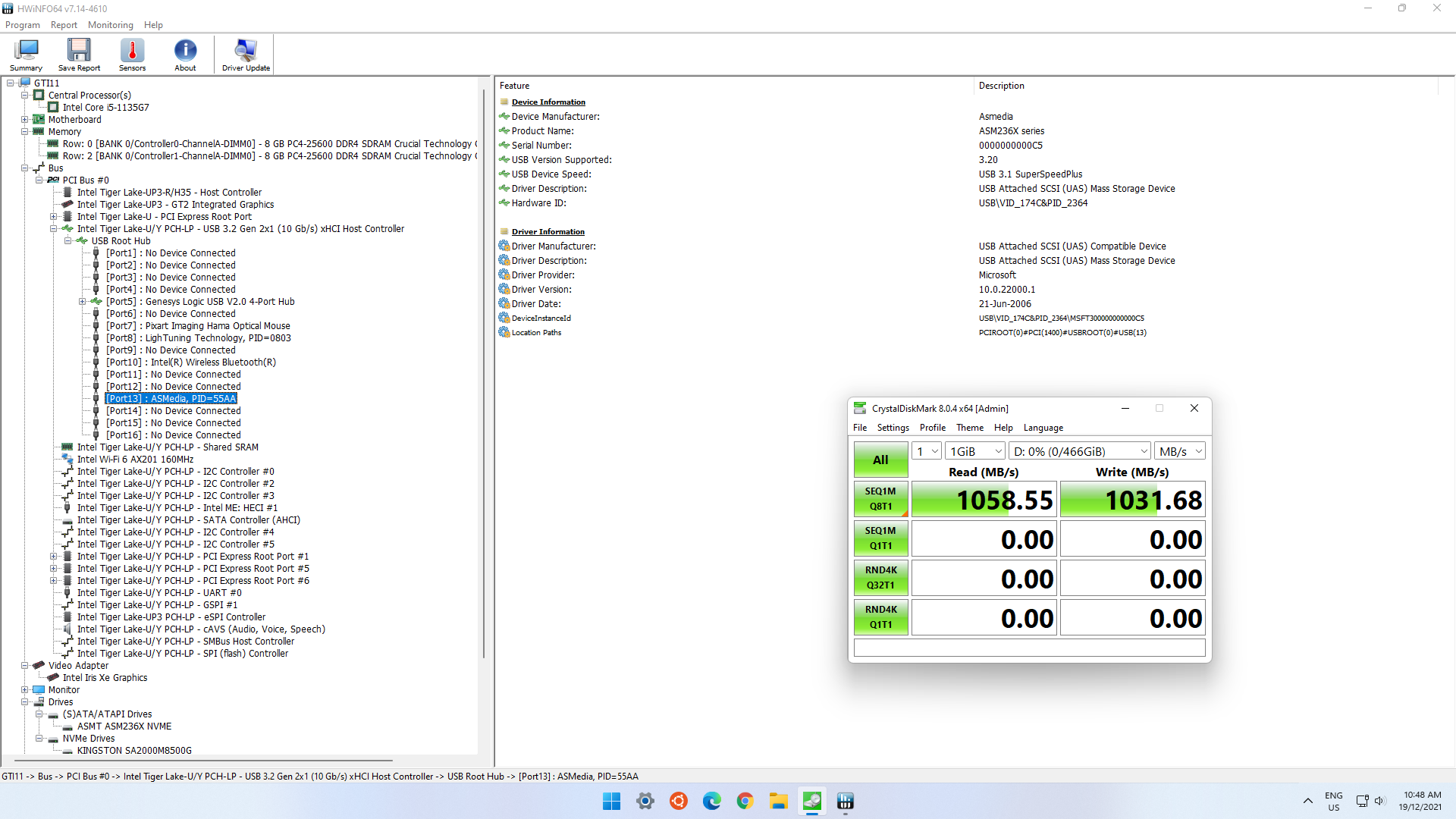Expand the Monitor tree node
This screenshot has width=1456, height=819.
point(25,690)
